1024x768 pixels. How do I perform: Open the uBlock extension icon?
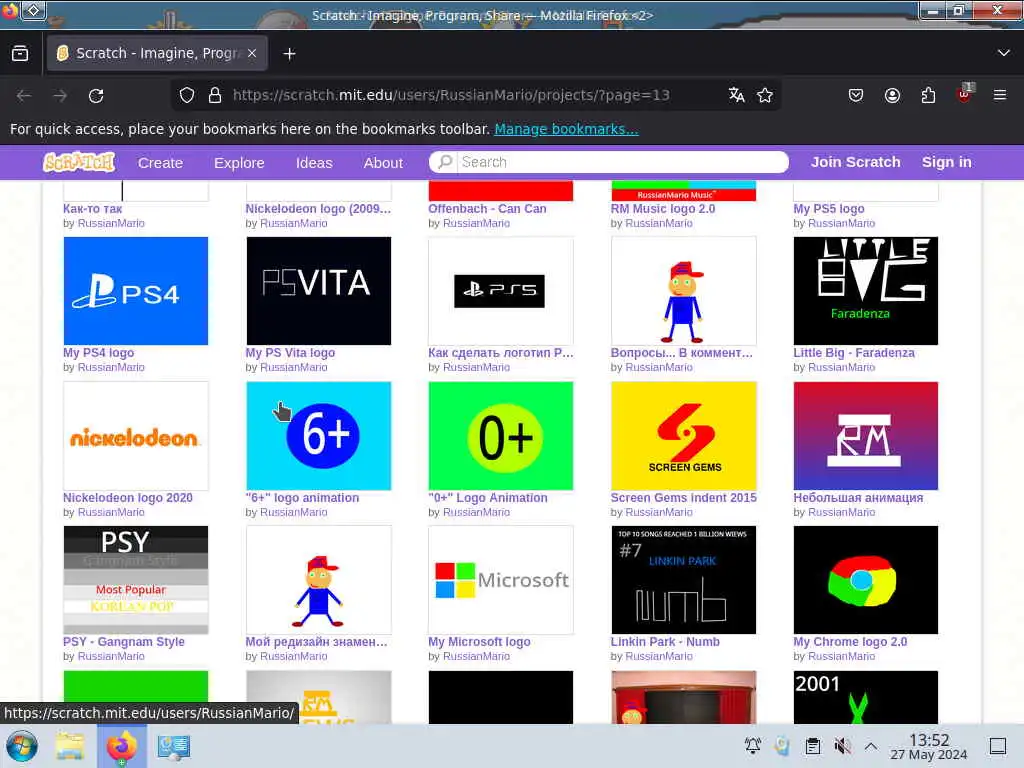tap(965, 94)
